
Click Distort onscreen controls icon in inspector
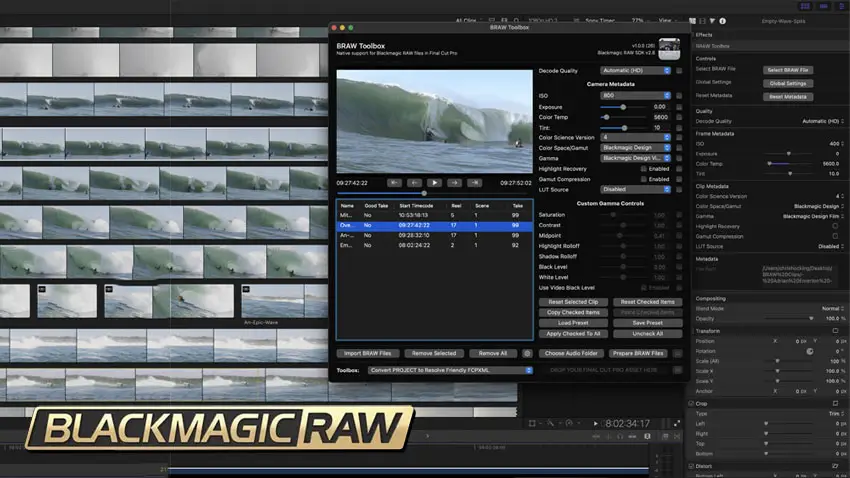pyautogui.click(x=835, y=466)
